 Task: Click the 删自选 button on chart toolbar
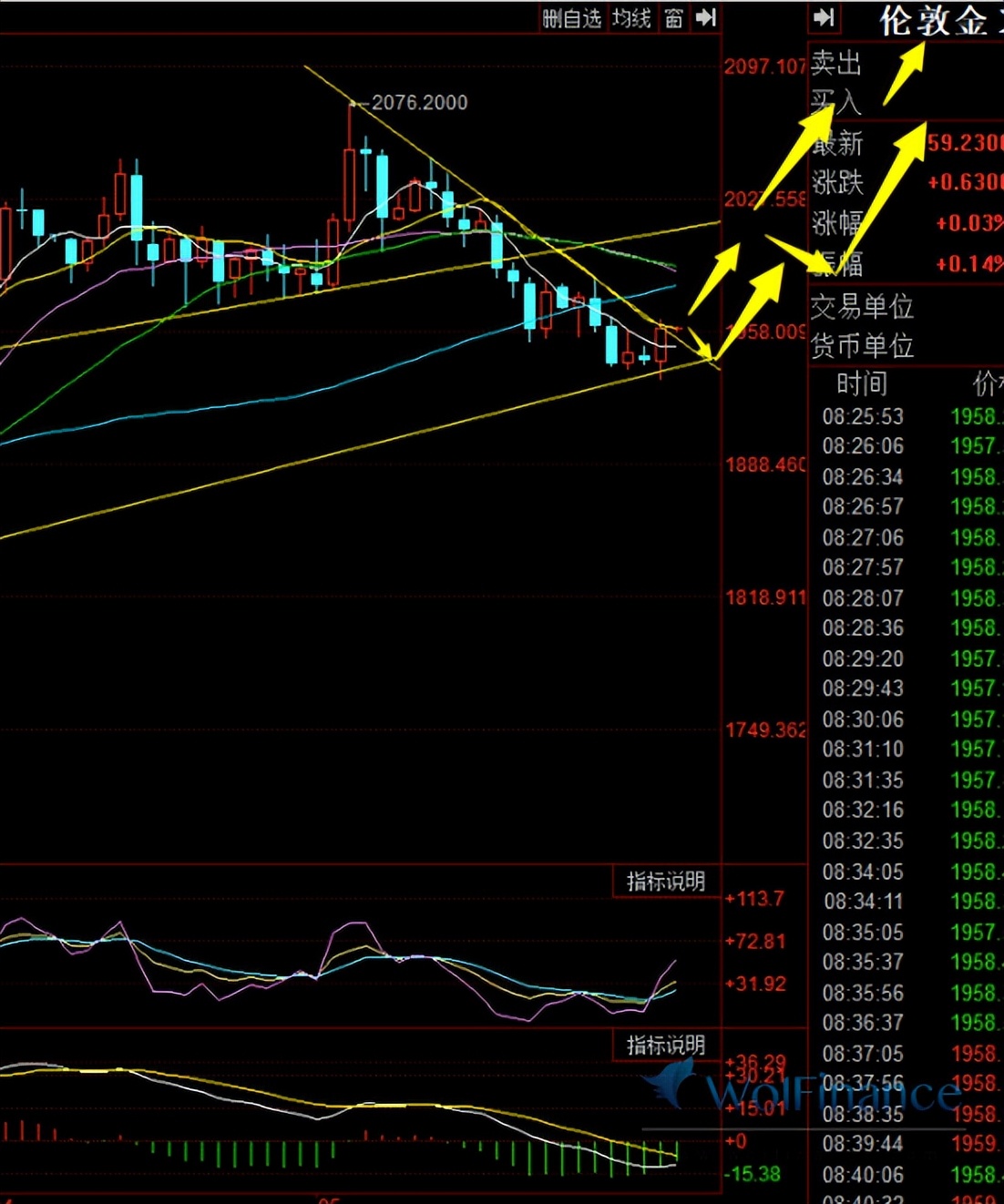point(571,18)
